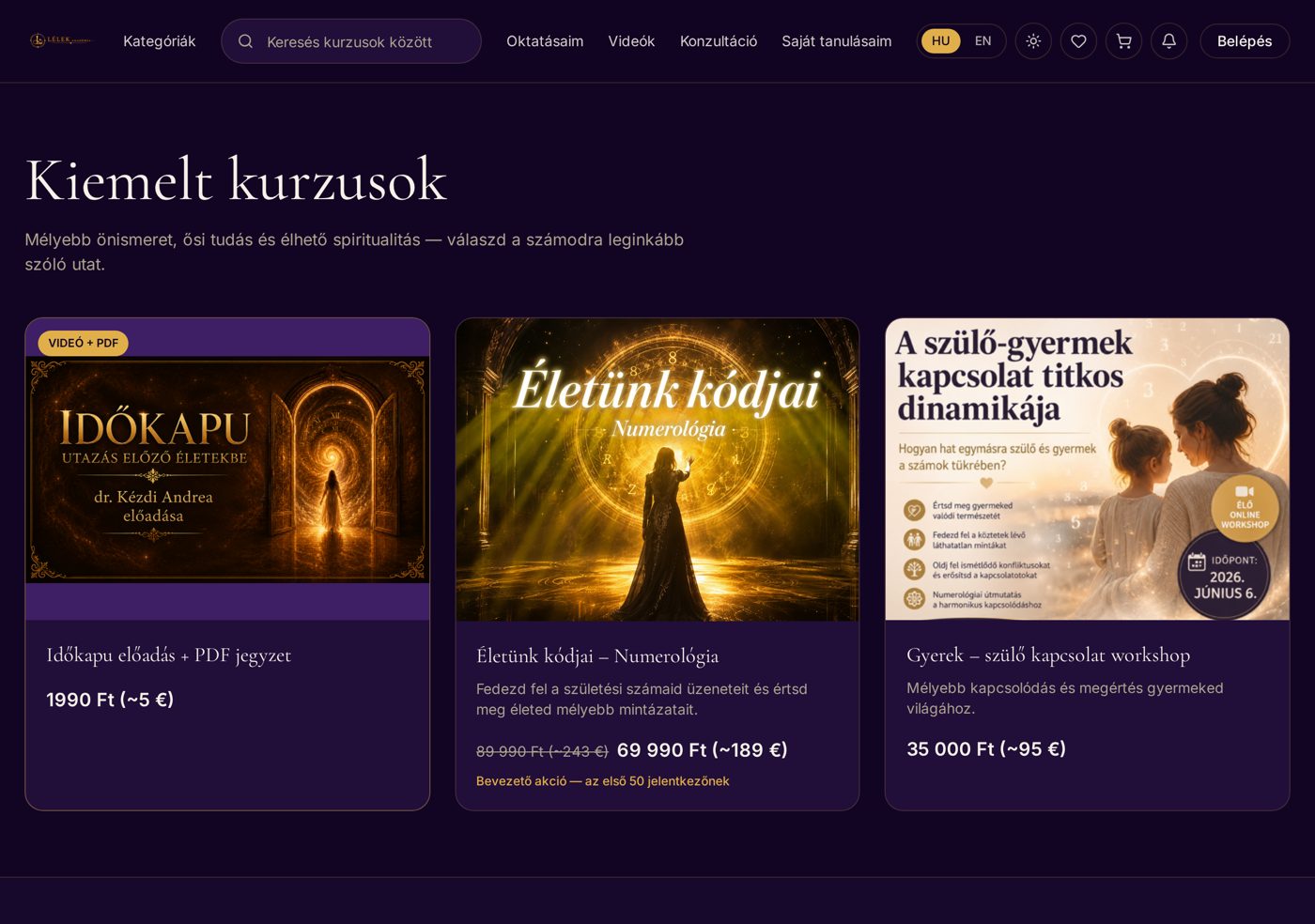Viewport: 1315px width, 924px height.
Task: Open the Életünk kódjai course image
Action: coord(657,470)
